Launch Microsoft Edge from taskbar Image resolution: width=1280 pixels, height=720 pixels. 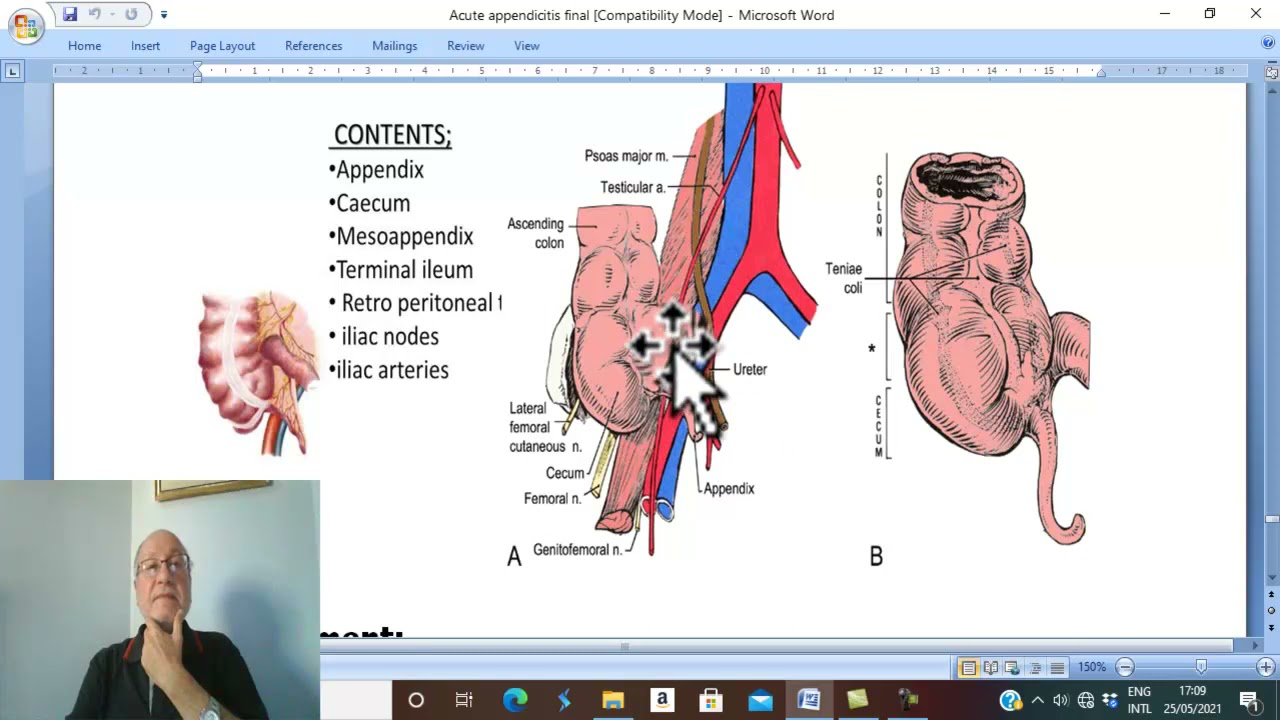[515, 700]
